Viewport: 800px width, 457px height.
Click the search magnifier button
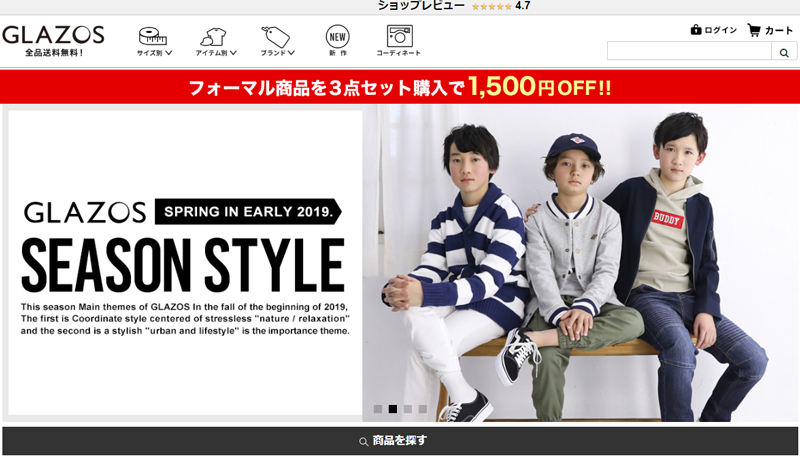[784, 52]
